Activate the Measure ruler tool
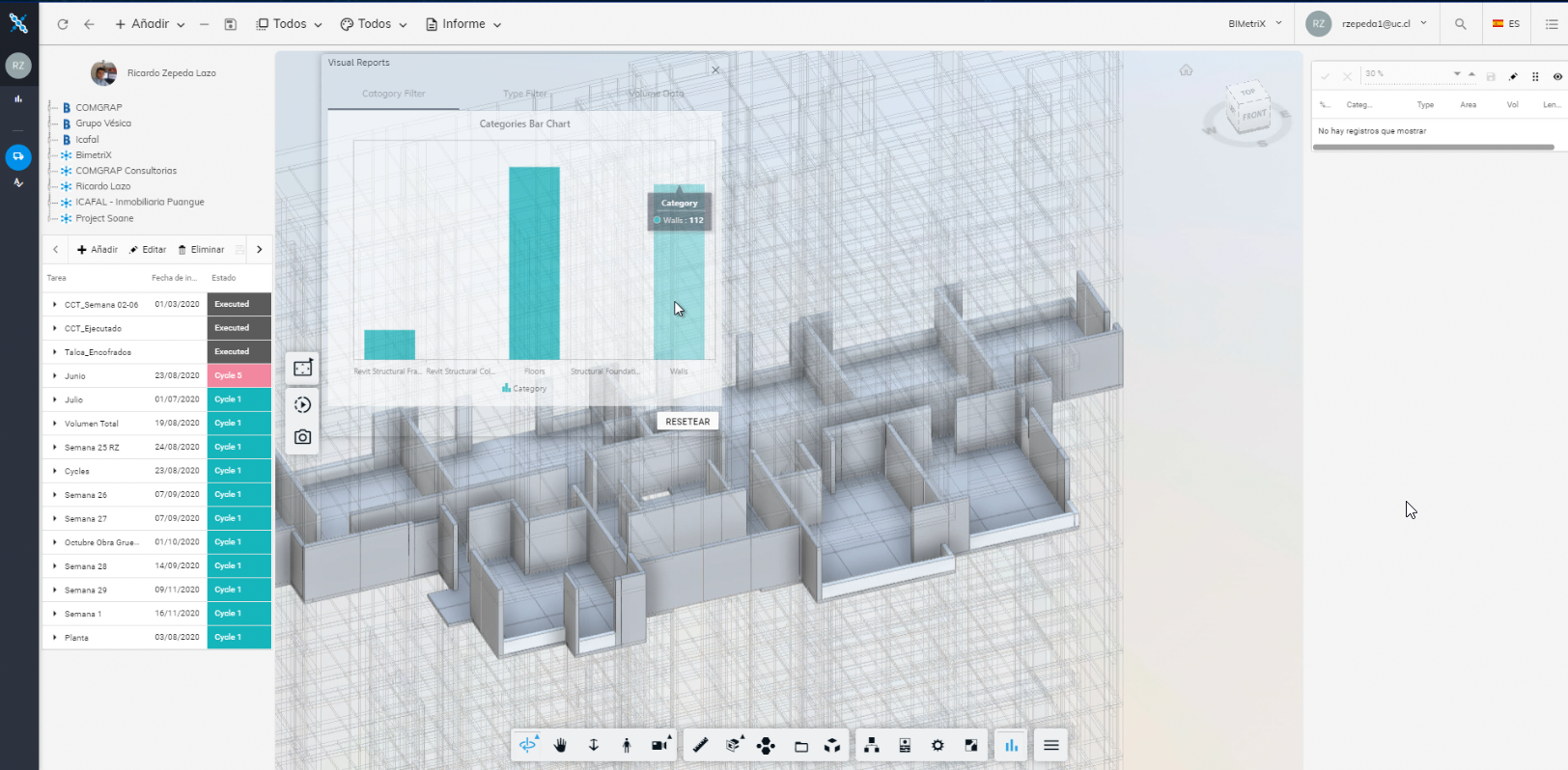The image size is (1568, 770). [701, 745]
